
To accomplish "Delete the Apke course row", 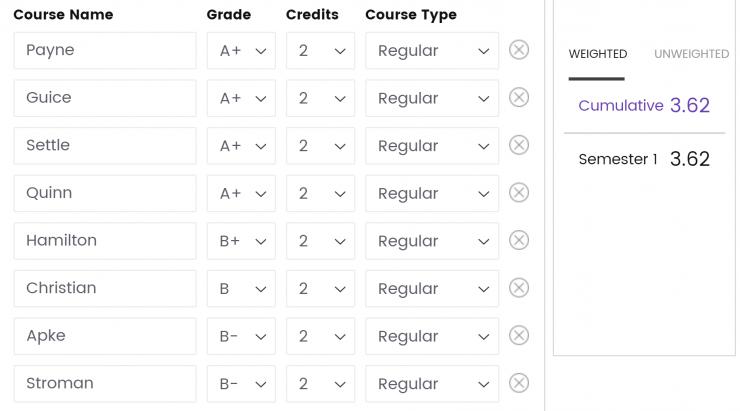I will 519,336.
